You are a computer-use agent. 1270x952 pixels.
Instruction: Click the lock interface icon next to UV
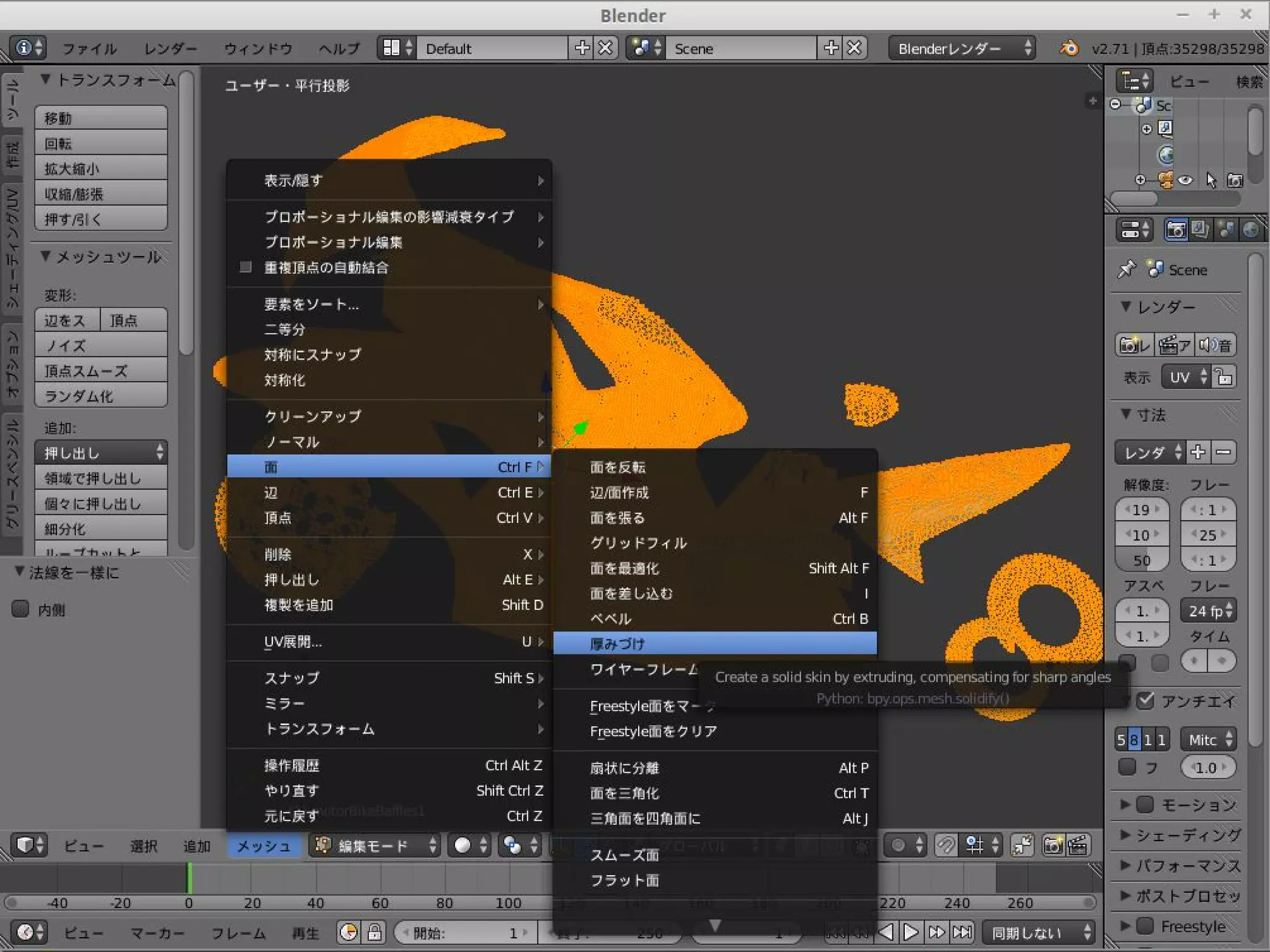click(1224, 377)
